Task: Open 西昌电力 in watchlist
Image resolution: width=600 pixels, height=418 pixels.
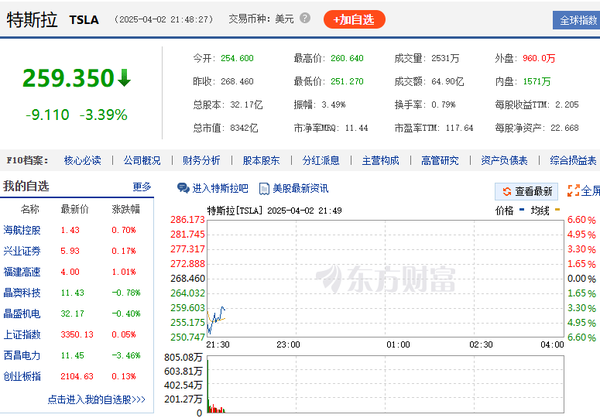Action: tap(22, 355)
